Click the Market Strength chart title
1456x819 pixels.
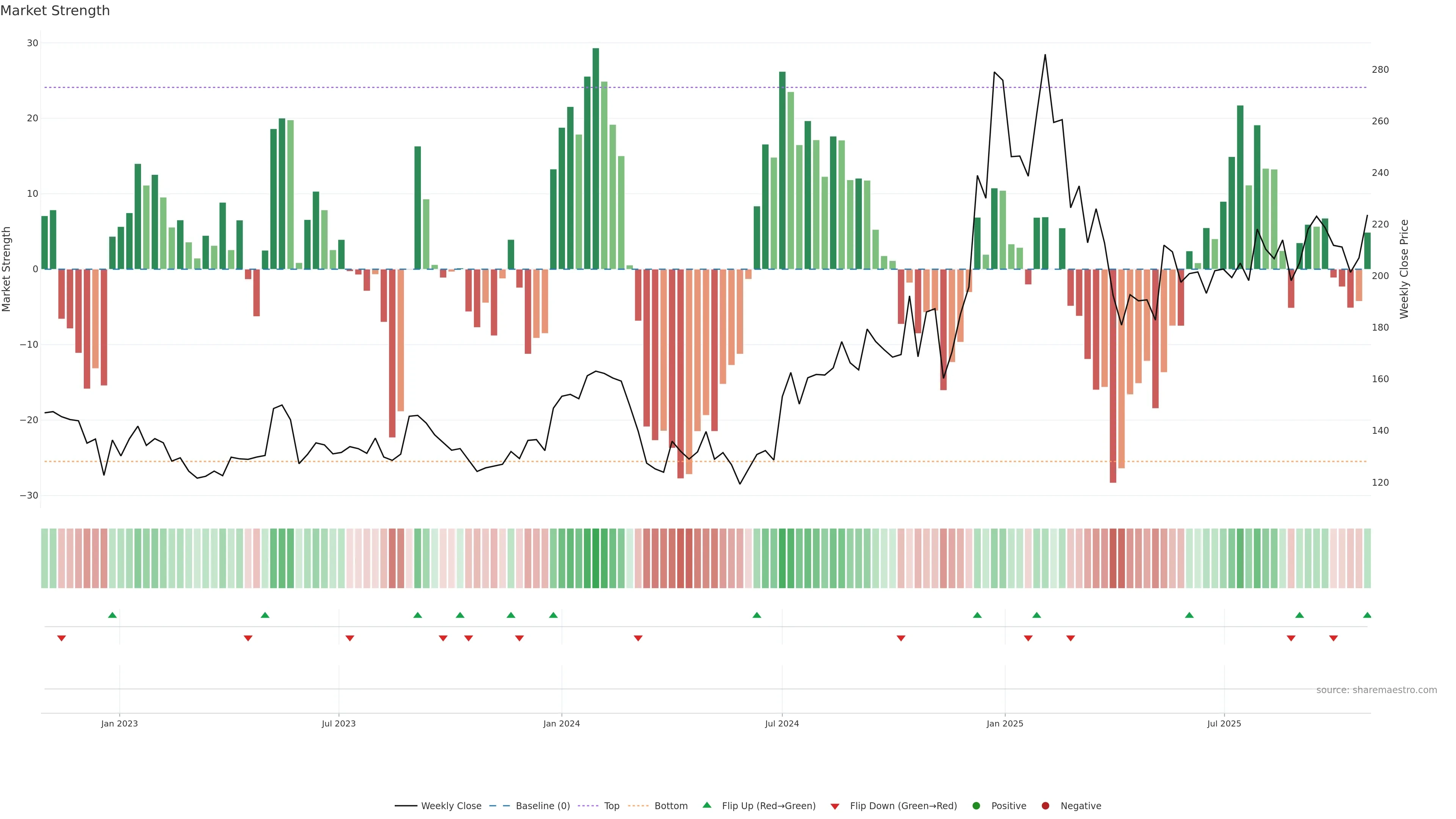(x=55, y=11)
